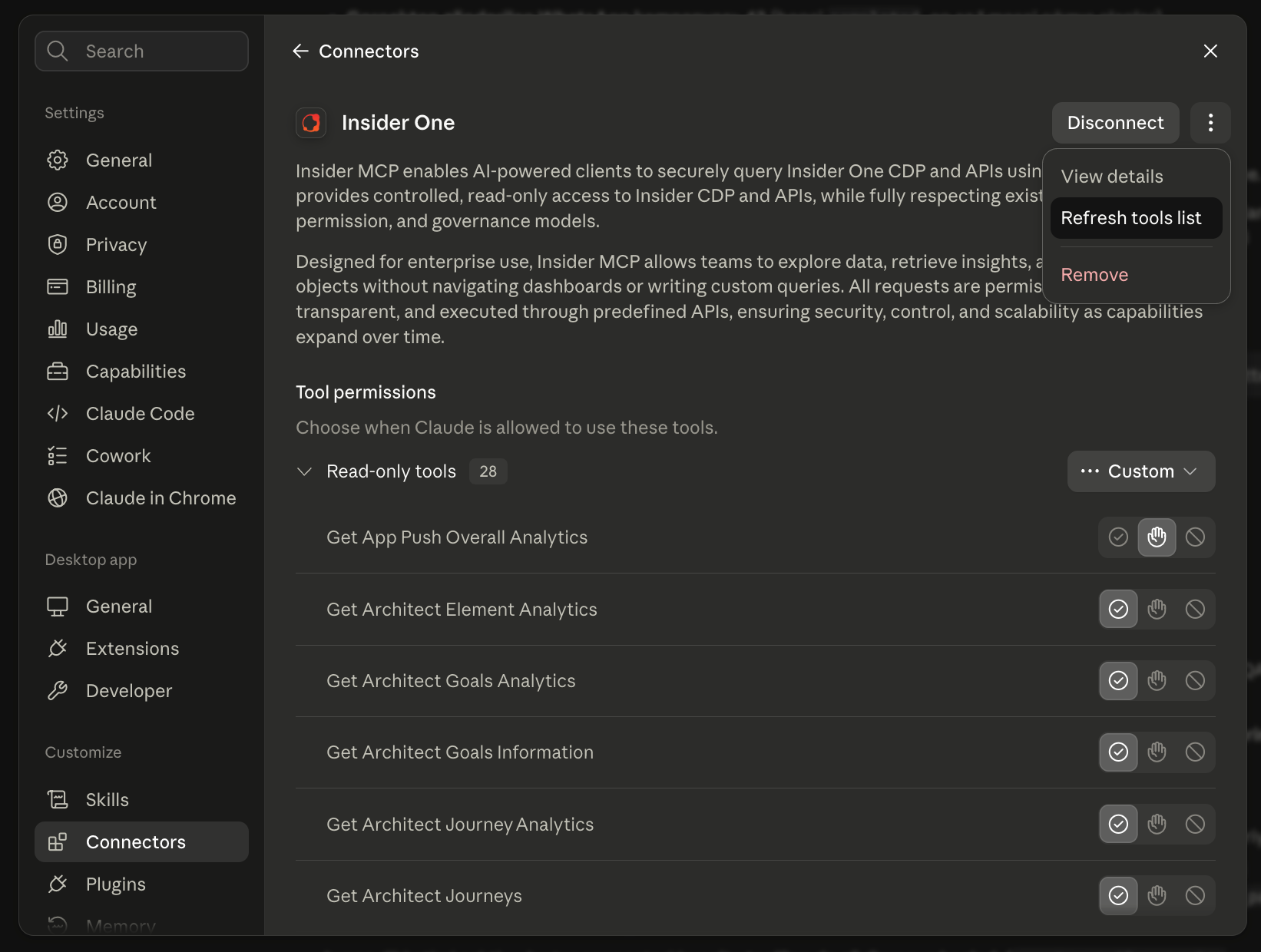Switch to the Usage page
1261x952 pixels.
coord(141,329)
